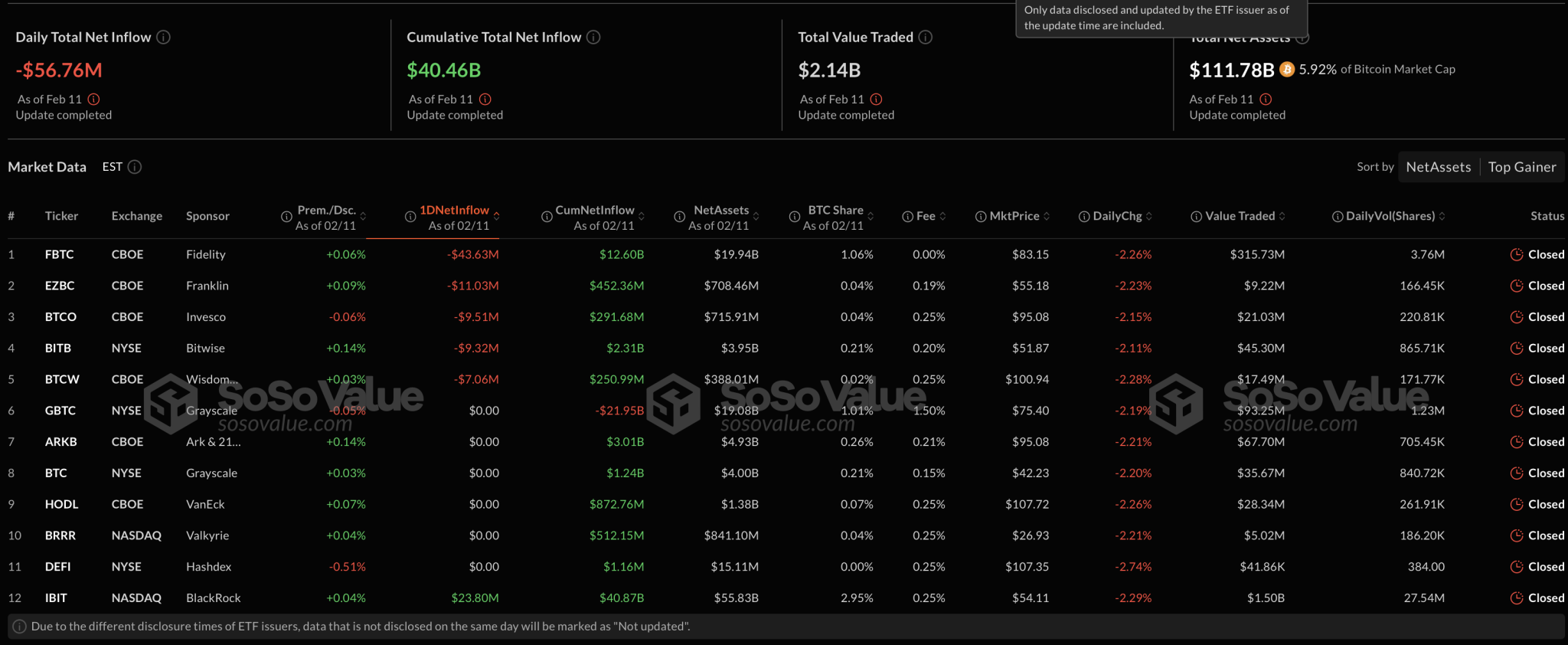Sort by Value Traded column arrows

[x=1282, y=217]
